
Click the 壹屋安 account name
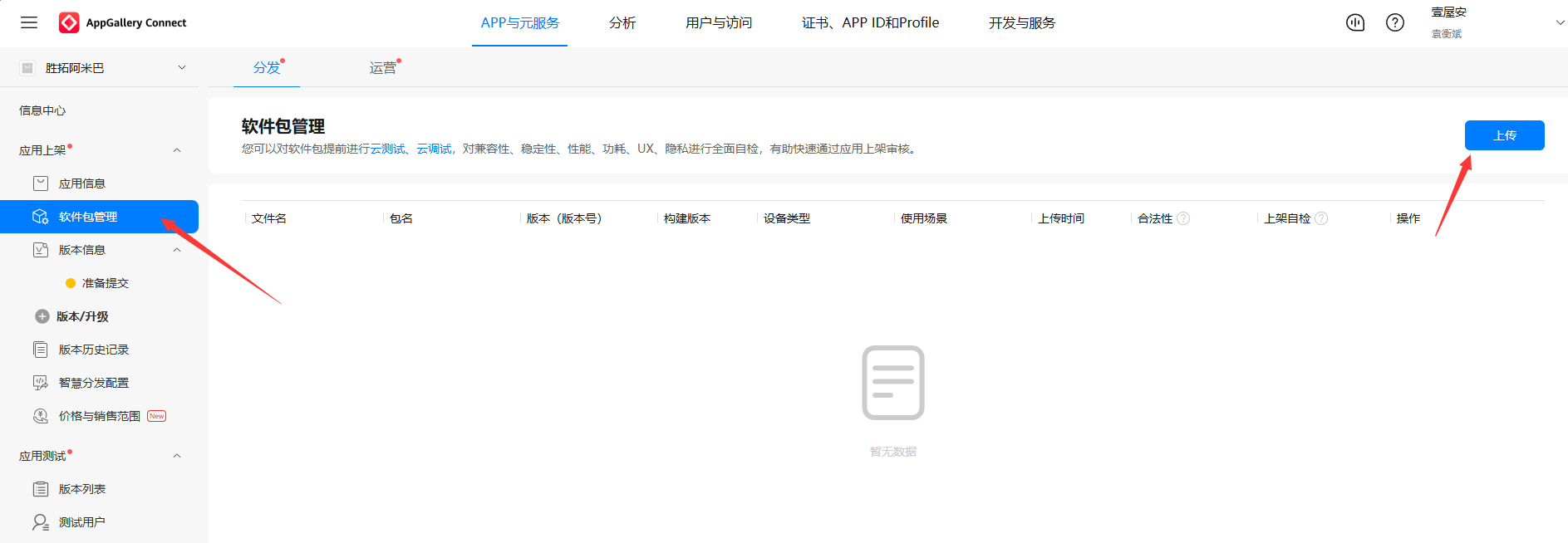[1448, 12]
